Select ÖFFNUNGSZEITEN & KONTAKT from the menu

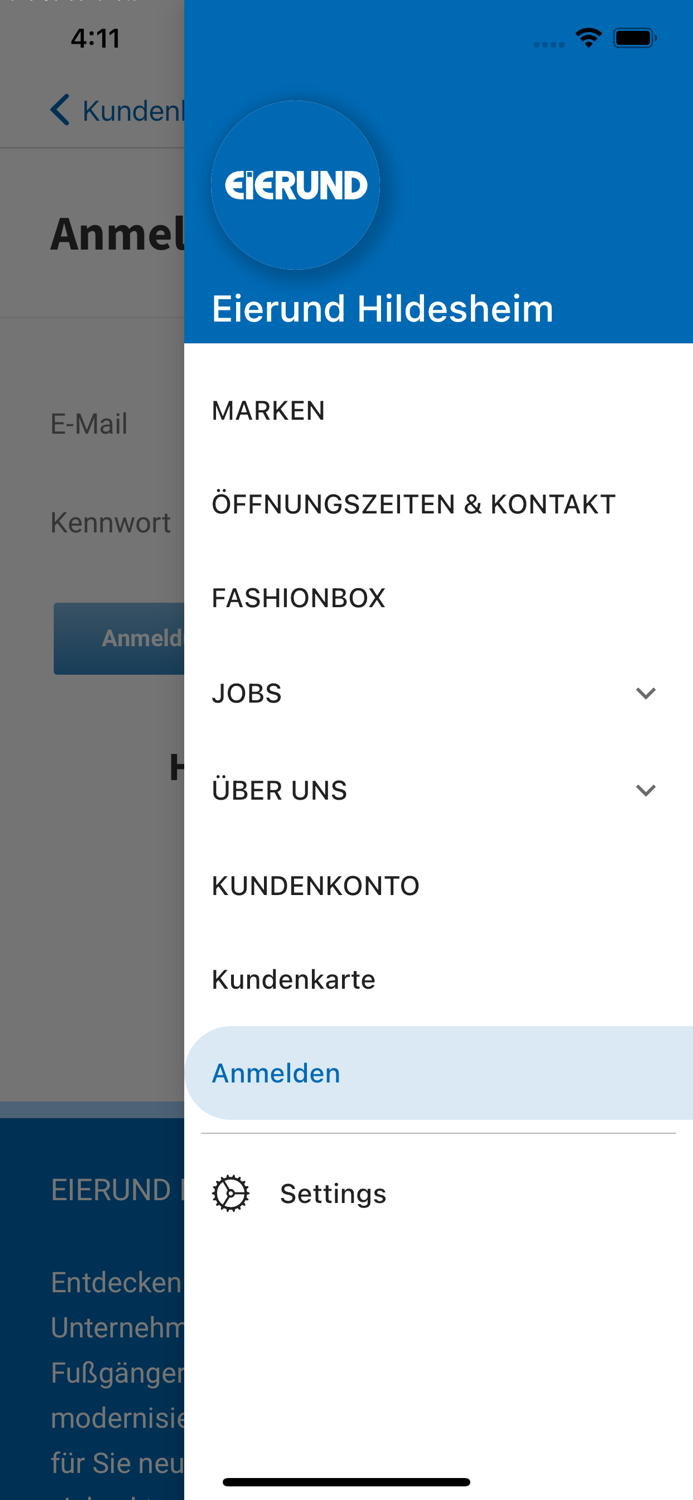coord(414,503)
